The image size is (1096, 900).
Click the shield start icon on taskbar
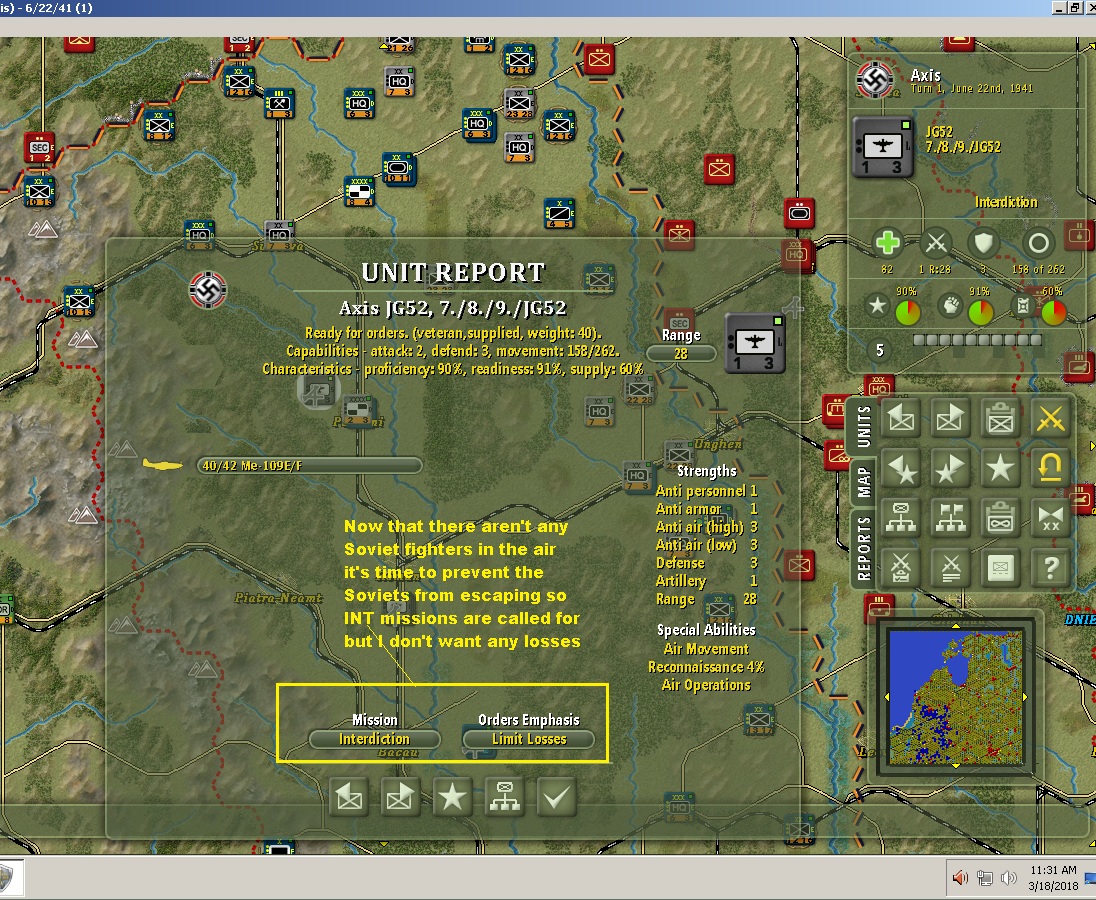click(6, 878)
